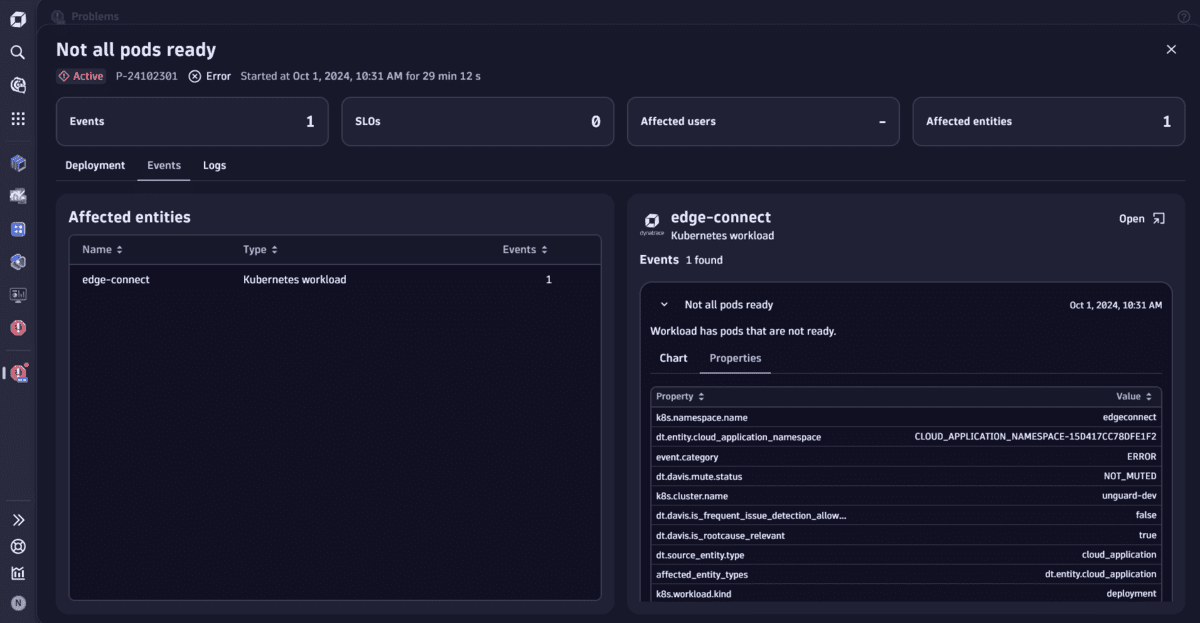1200x623 pixels.
Task: Open the app grid launcher icon
Action: [17, 118]
